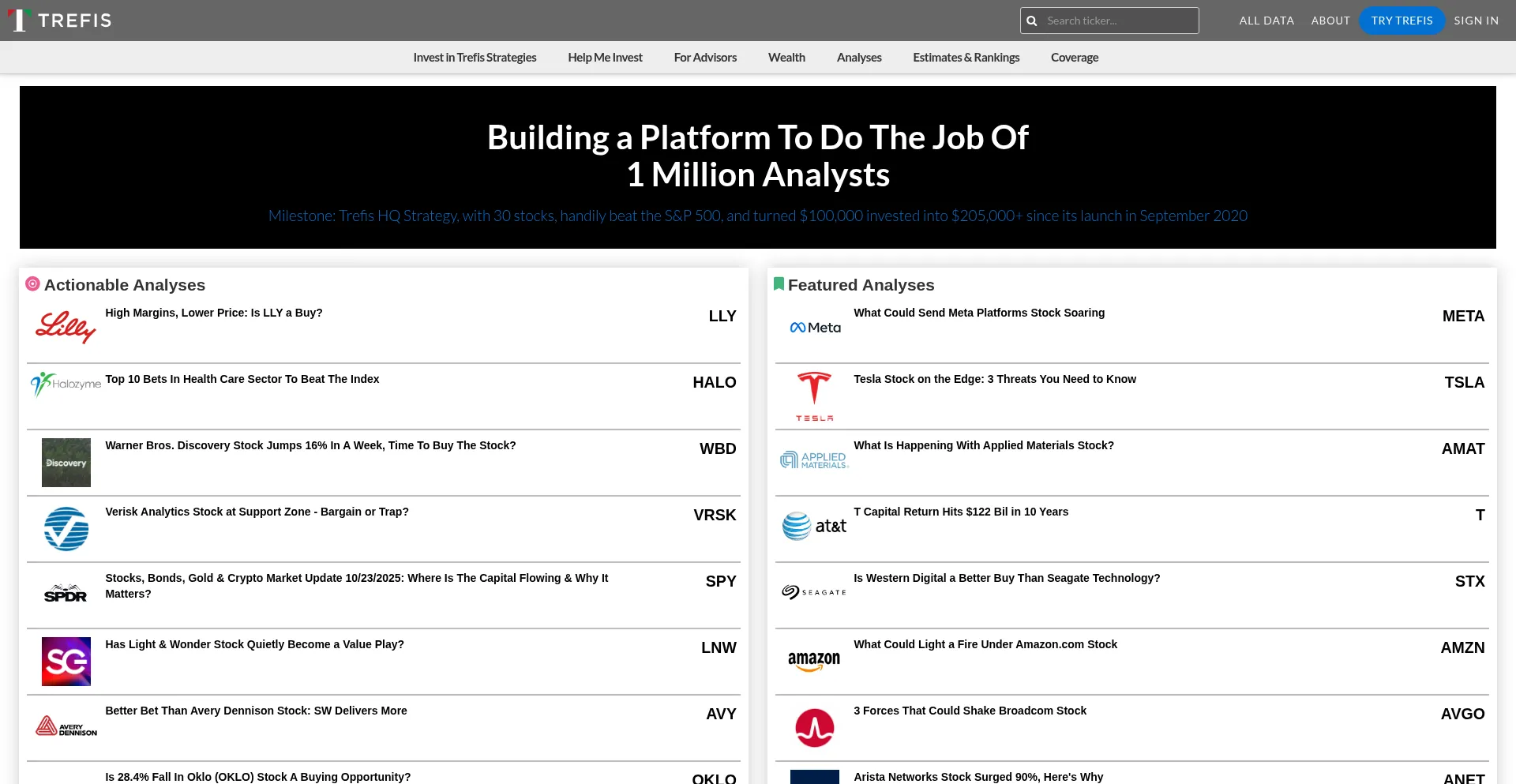The image size is (1516, 784).
Task: Click the Sign In link
Action: (x=1476, y=21)
